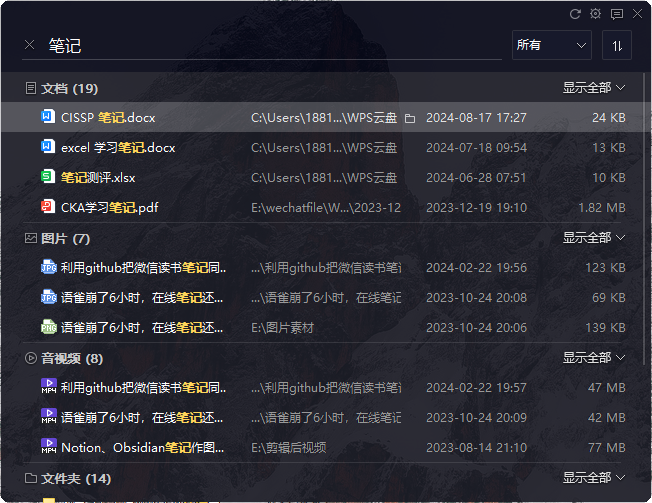Image resolution: width=652 pixels, height=503 pixels.
Task: Expand 显示全部 for 图片 section
Action: [x=593, y=238]
